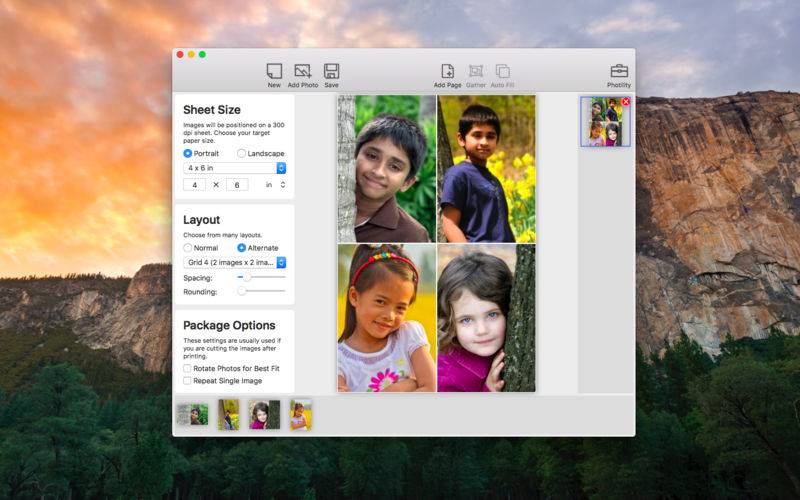Click the New sheet icon
Viewport: 800px width, 500px height.
coord(274,72)
